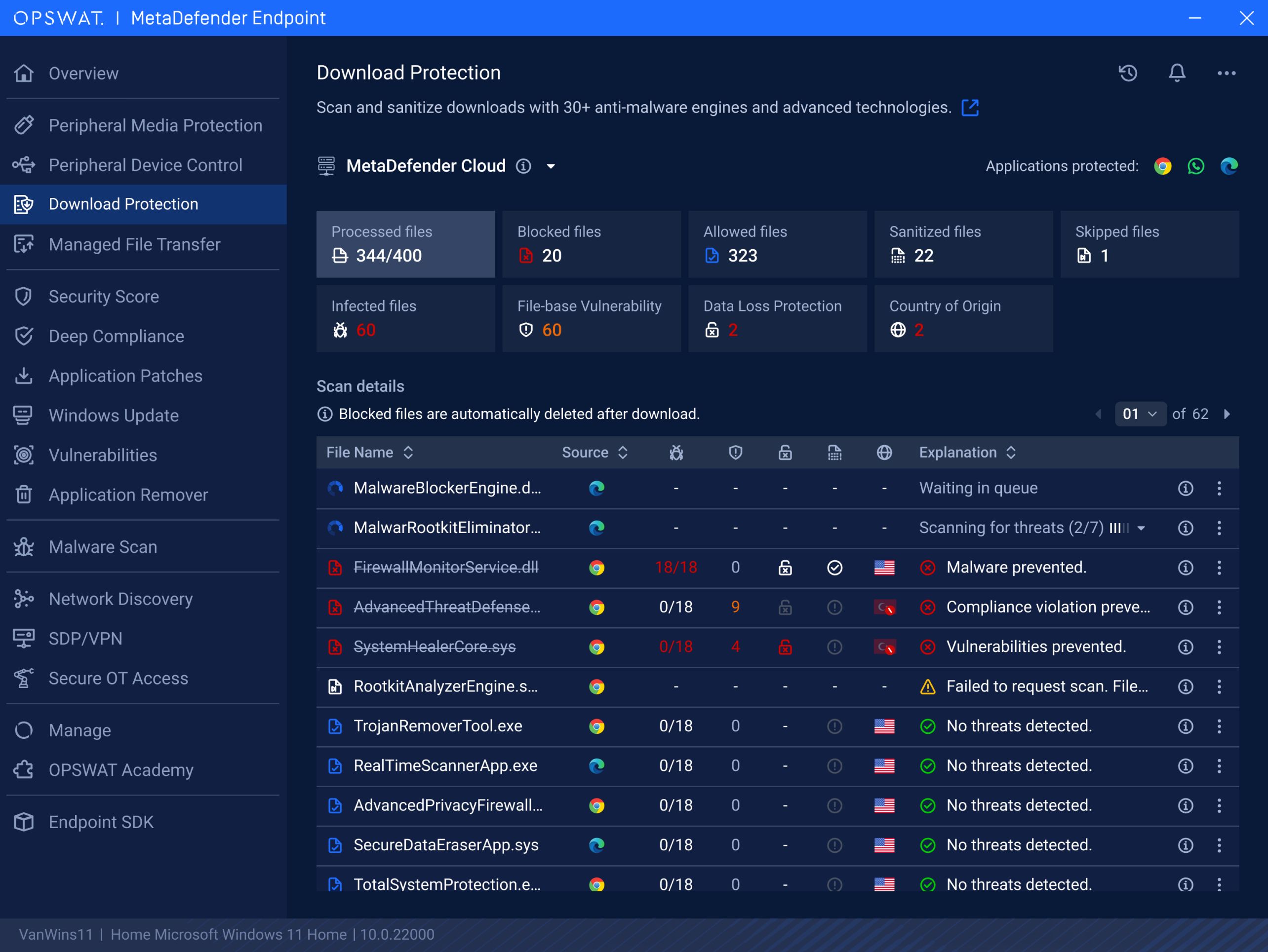Click the notifications bell icon
The width and height of the screenshot is (1268, 952).
coord(1177,73)
